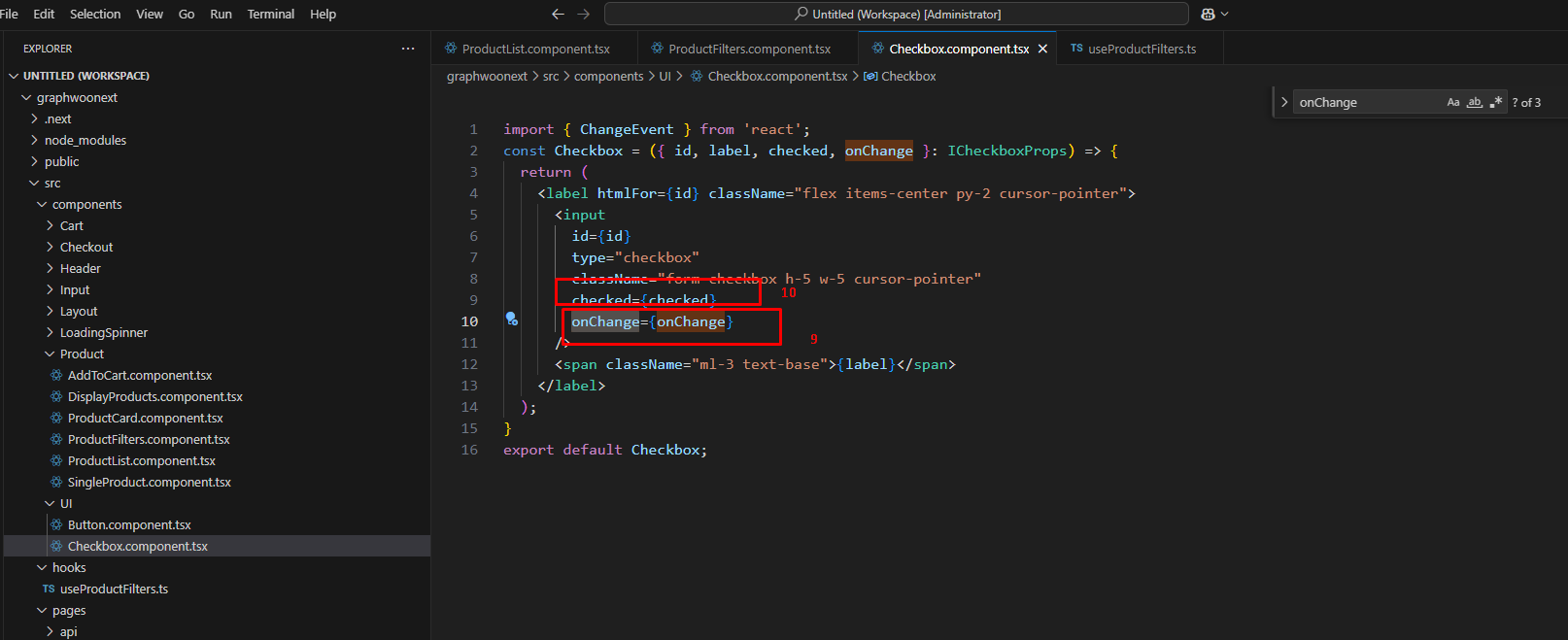
Task: Toggle Match Case in find widget
Action: (1453, 102)
